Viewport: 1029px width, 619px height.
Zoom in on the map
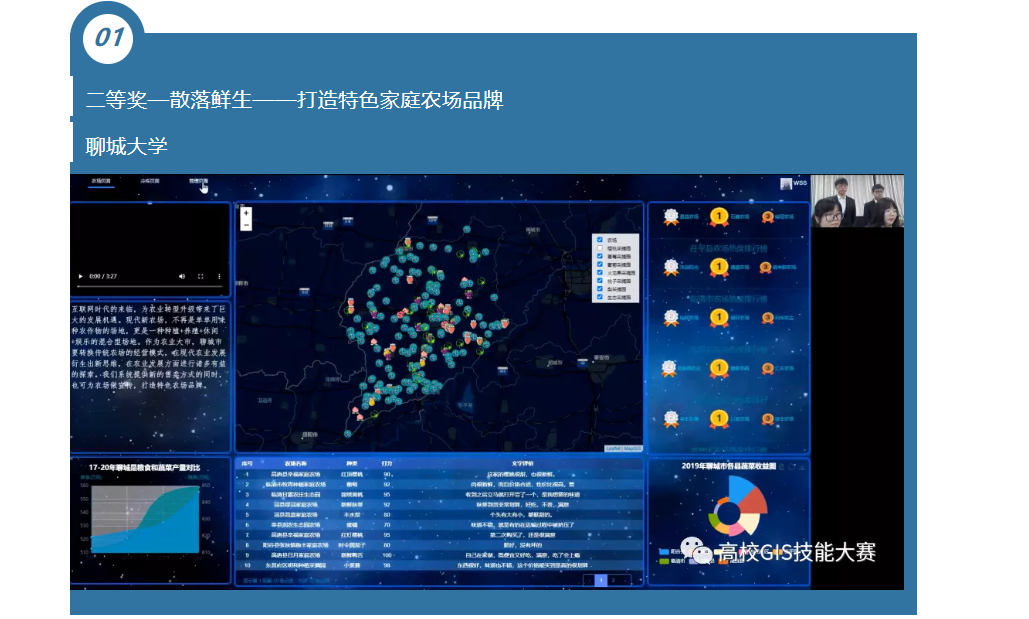pyautogui.click(x=246, y=213)
